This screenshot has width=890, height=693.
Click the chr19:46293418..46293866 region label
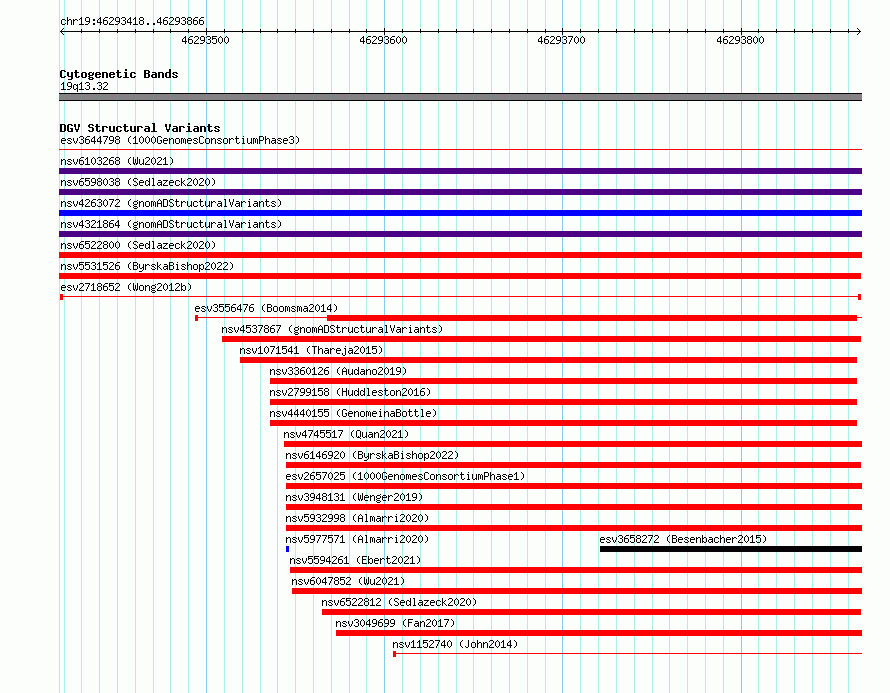coord(132,21)
